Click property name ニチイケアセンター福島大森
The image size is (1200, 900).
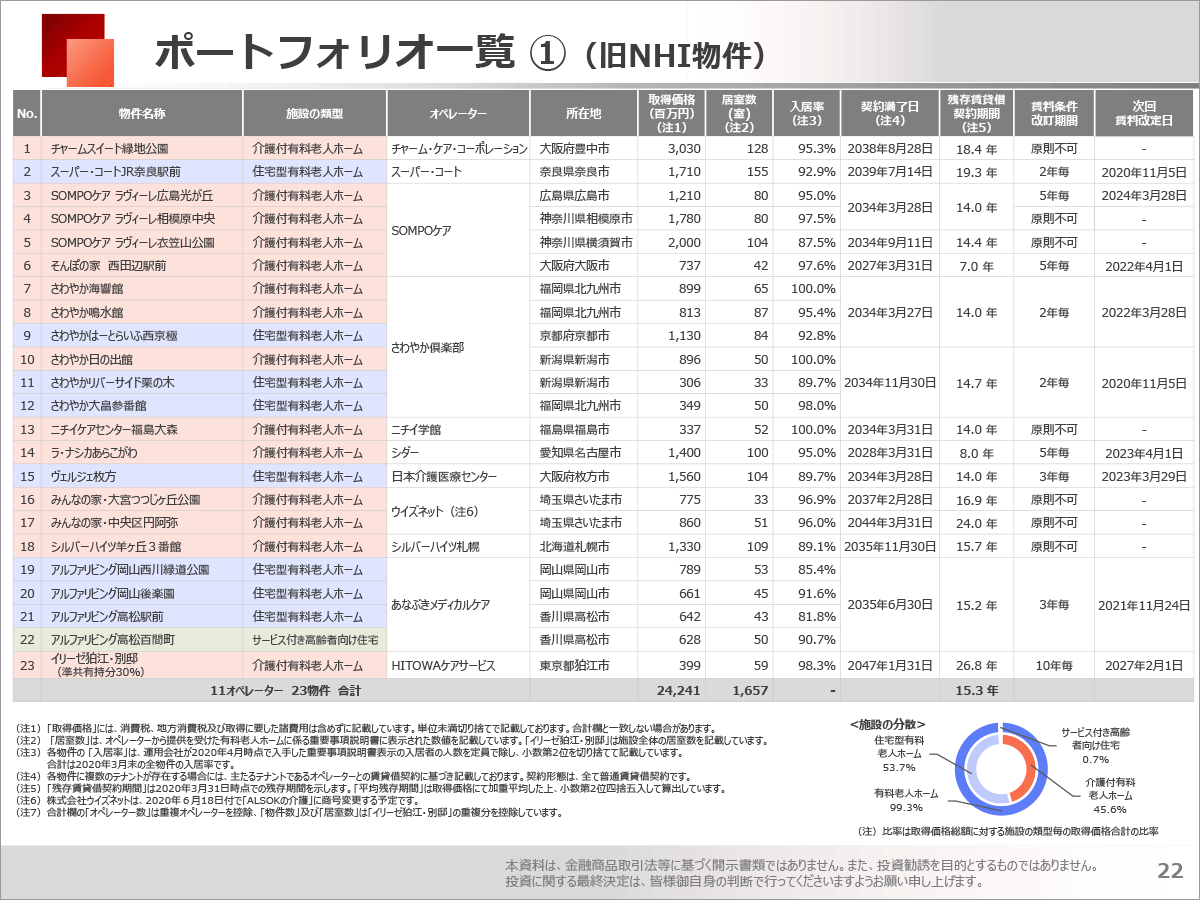pos(115,429)
